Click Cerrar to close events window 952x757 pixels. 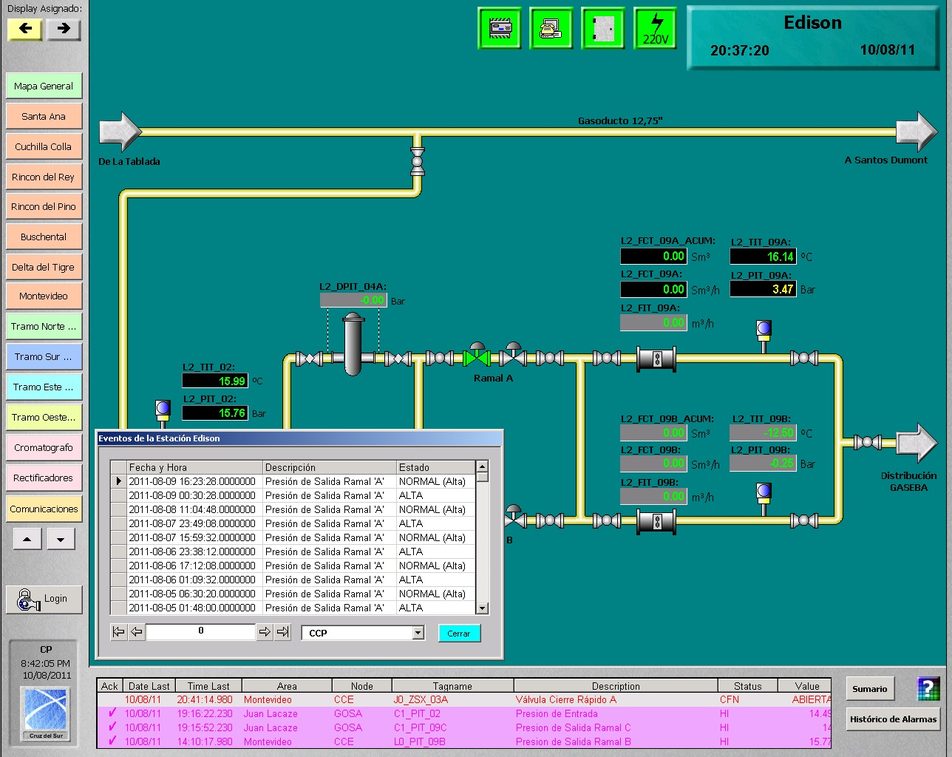click(459, 633)
